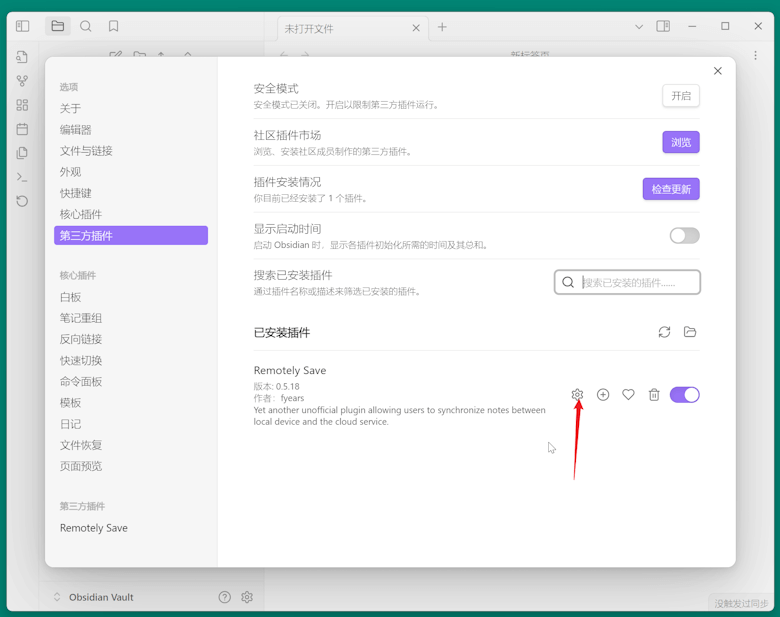780x617 pixels.
Task: Enable the 显示启动时间 toggle
Action: pyautogui.click(x=684, y=236)
